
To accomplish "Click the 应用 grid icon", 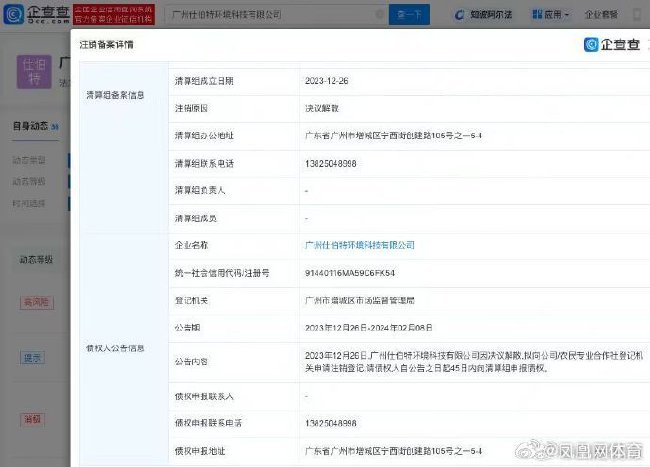I will tap(537, 15).
